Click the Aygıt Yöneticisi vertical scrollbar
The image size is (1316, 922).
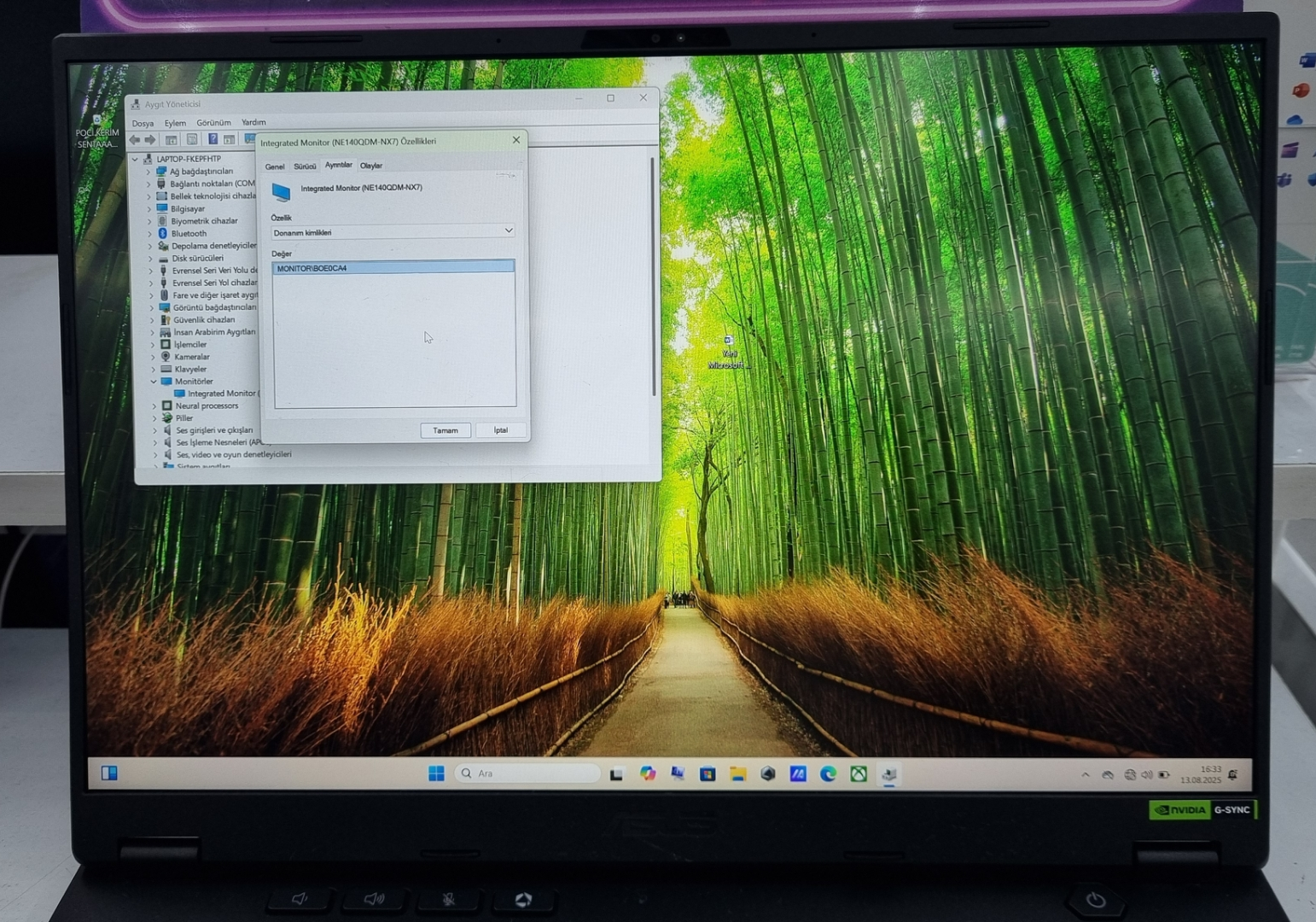654,277
